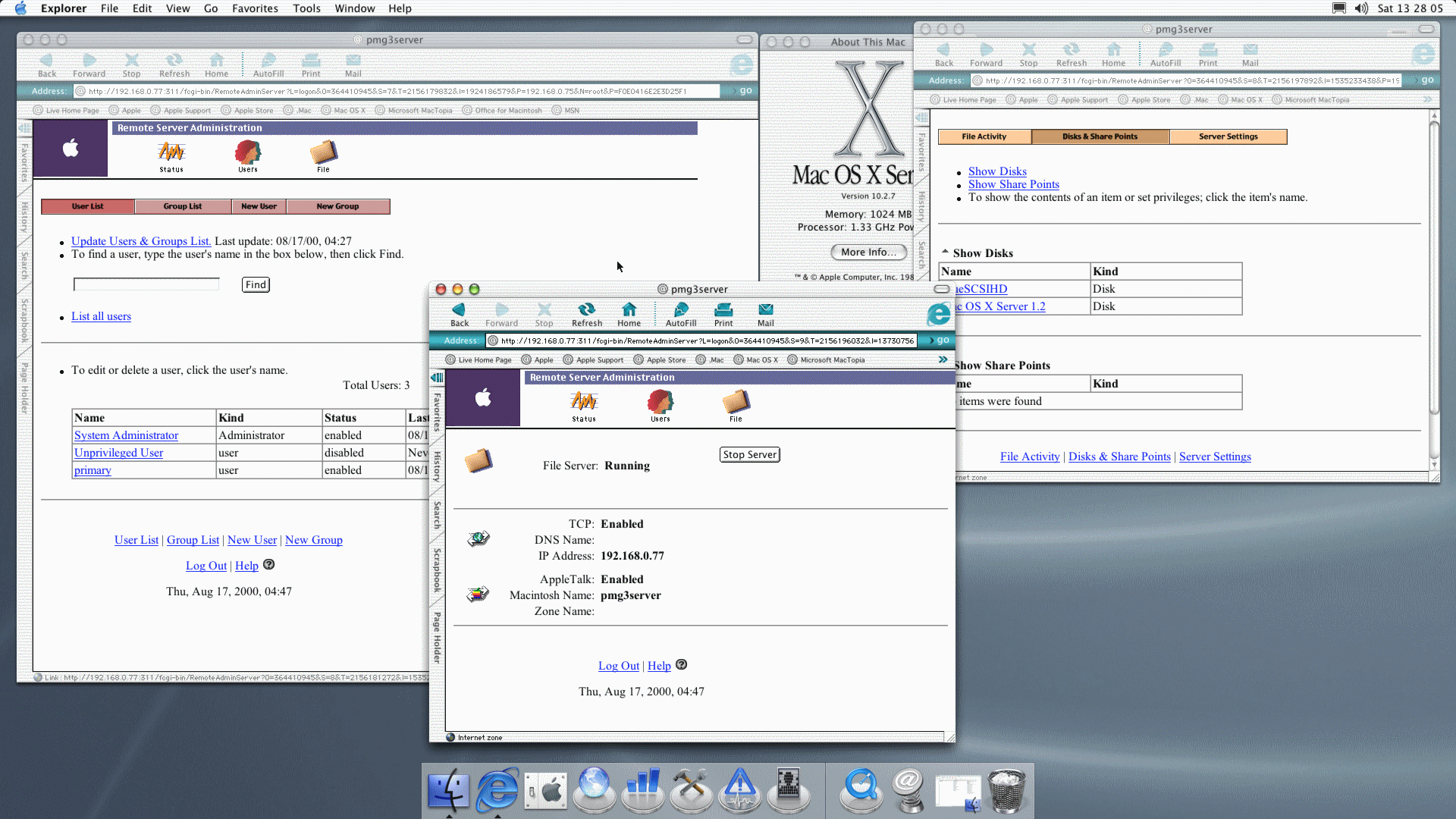This screenshot has height=819, width=1456.
Task: Open the Apple menu
Action: click(x=20, y=8)
